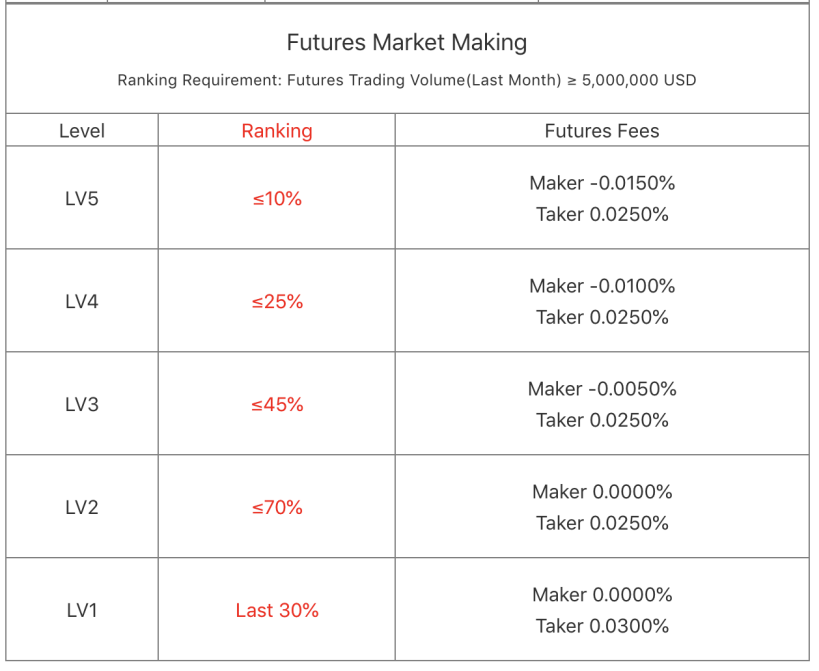Click the Taker 0.0300% fee text

[x=602, y=626]
